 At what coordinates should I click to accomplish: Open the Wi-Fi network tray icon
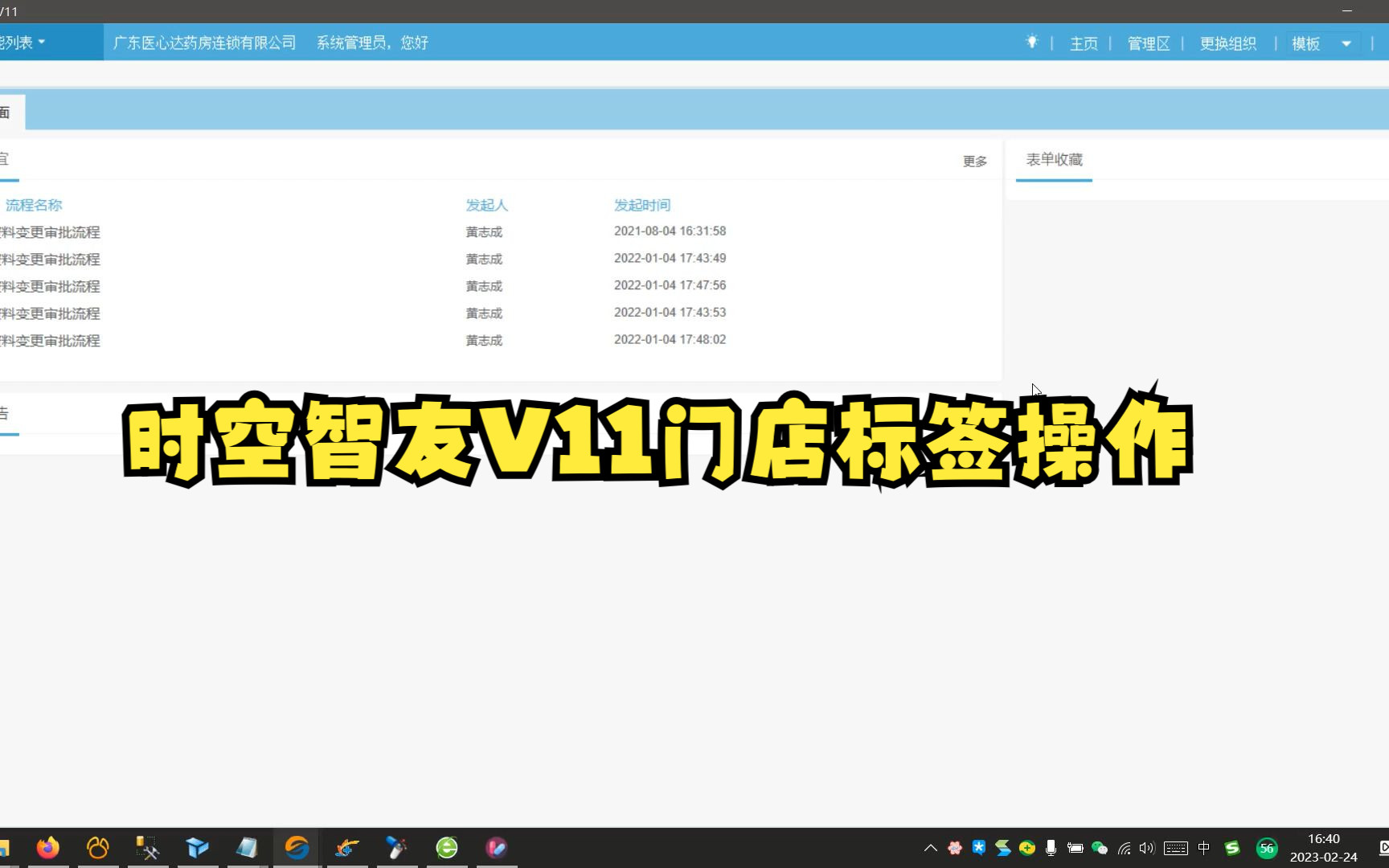tap(1124, 848)
